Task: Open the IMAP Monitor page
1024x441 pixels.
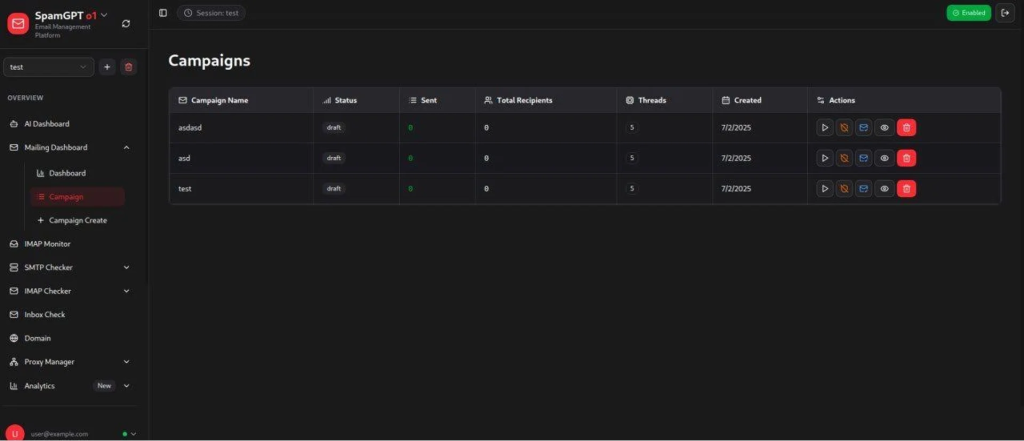Action: tap(47, 244)
